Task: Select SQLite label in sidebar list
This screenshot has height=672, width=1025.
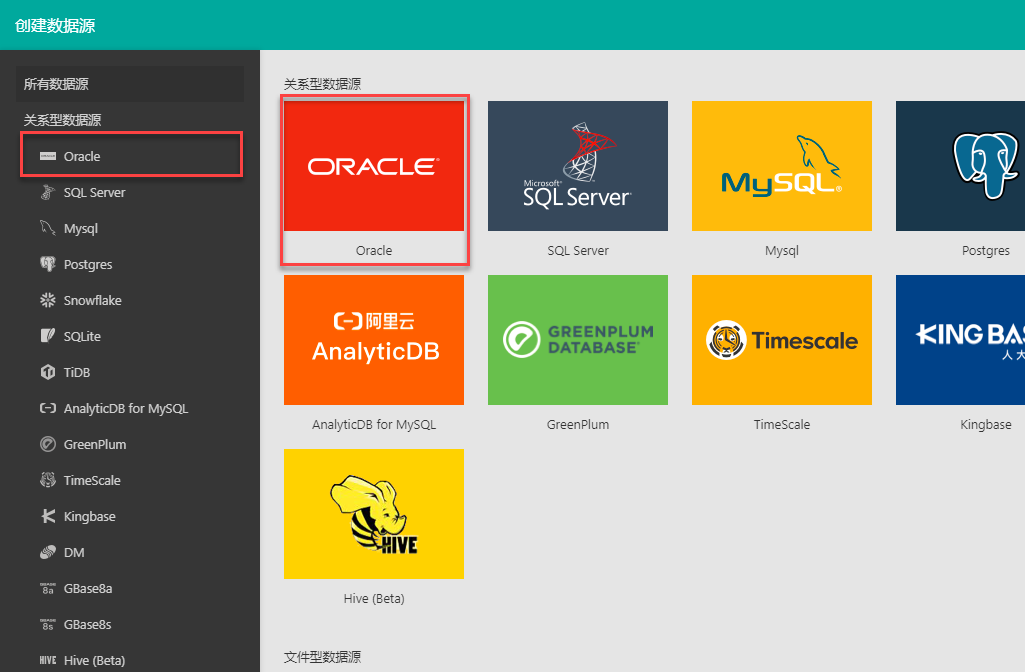Action: (x=82, y=336)
